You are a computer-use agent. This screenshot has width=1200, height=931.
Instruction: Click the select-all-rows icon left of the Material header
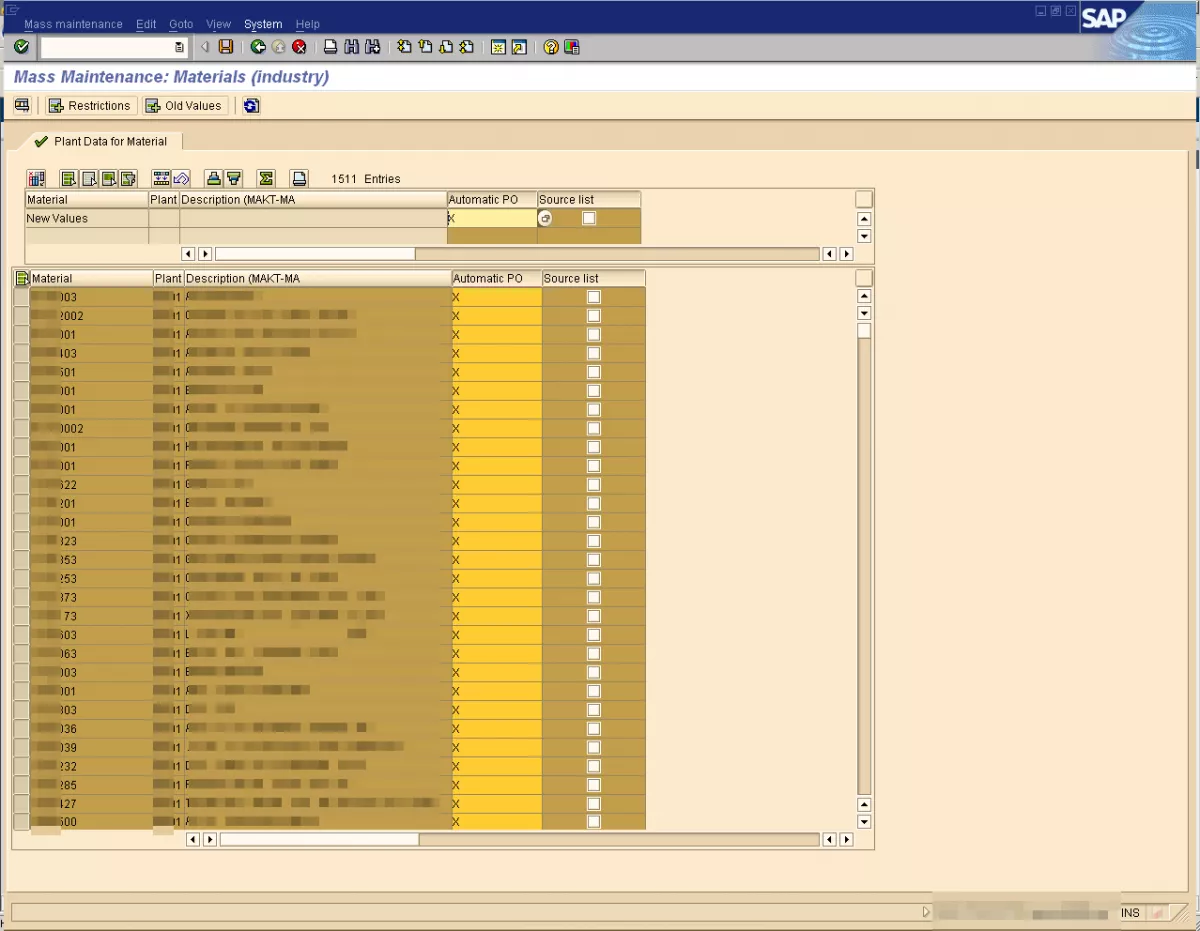coord(22,279)
